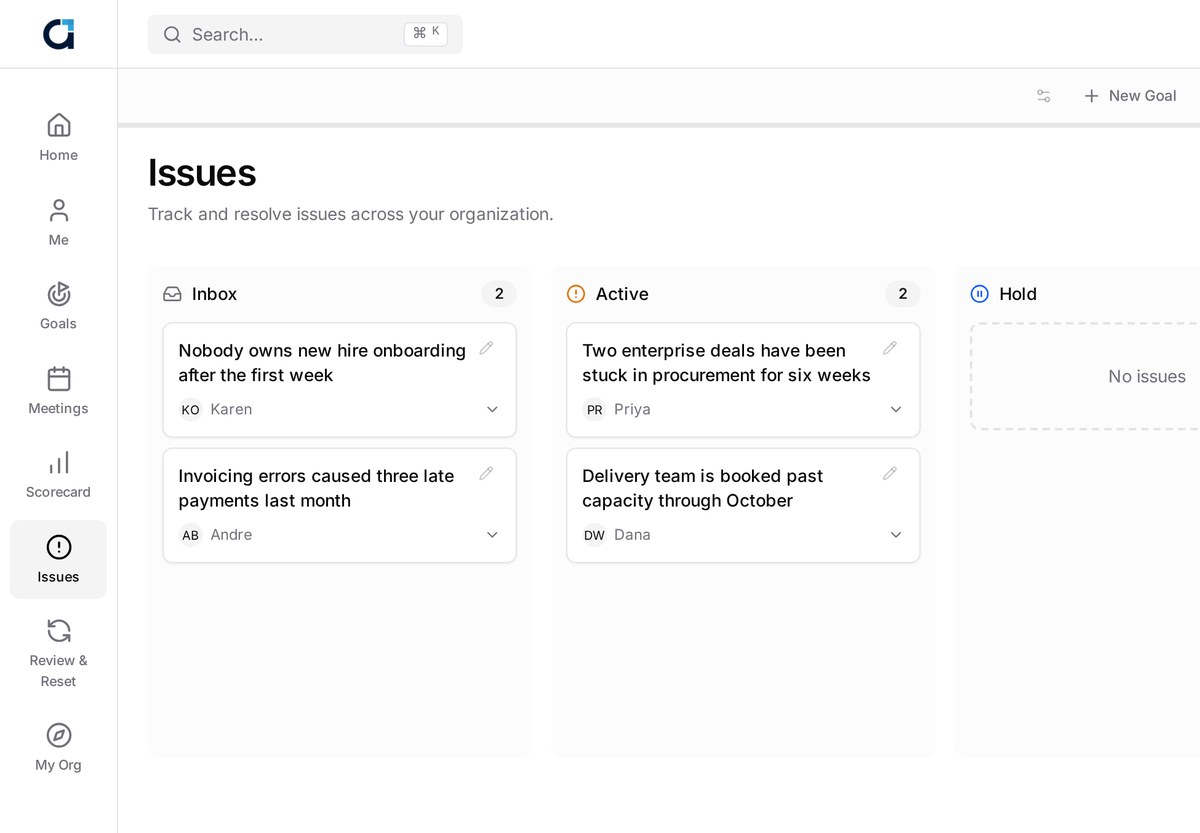Open 'Invoicing errors caused three late payments' issue
The width and height of the screenshot is (1200, 833).
click(x=316, y=488)
